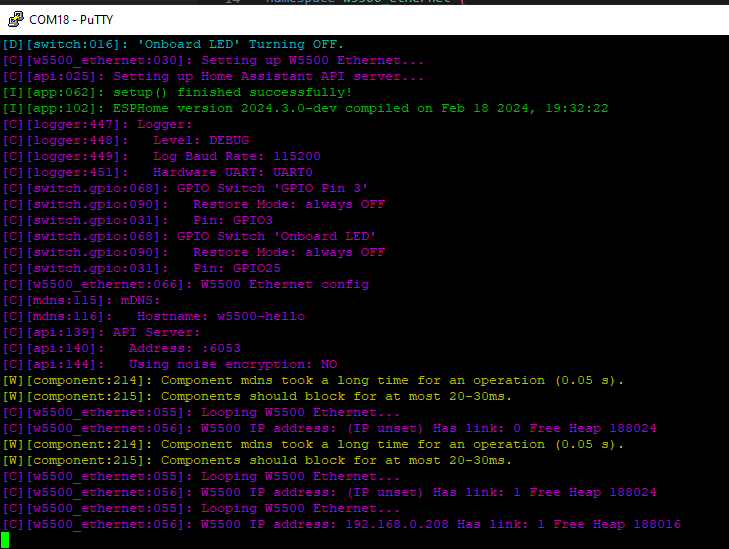Click the 'Address: :6053' line
This screenshot has height=549, width=729.
tap(122, 349)
